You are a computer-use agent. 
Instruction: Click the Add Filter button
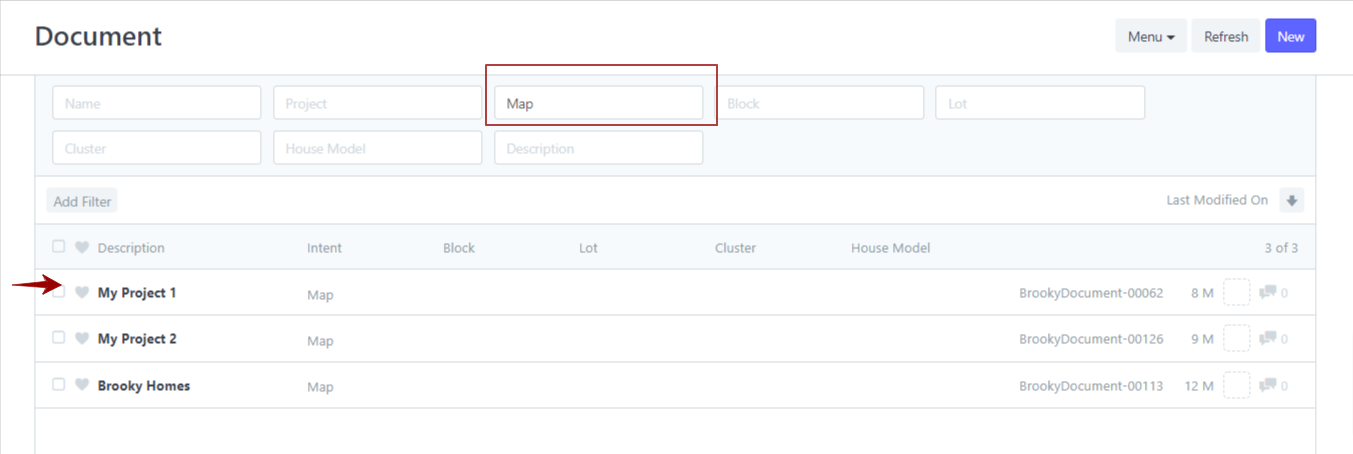coord(82,201)
